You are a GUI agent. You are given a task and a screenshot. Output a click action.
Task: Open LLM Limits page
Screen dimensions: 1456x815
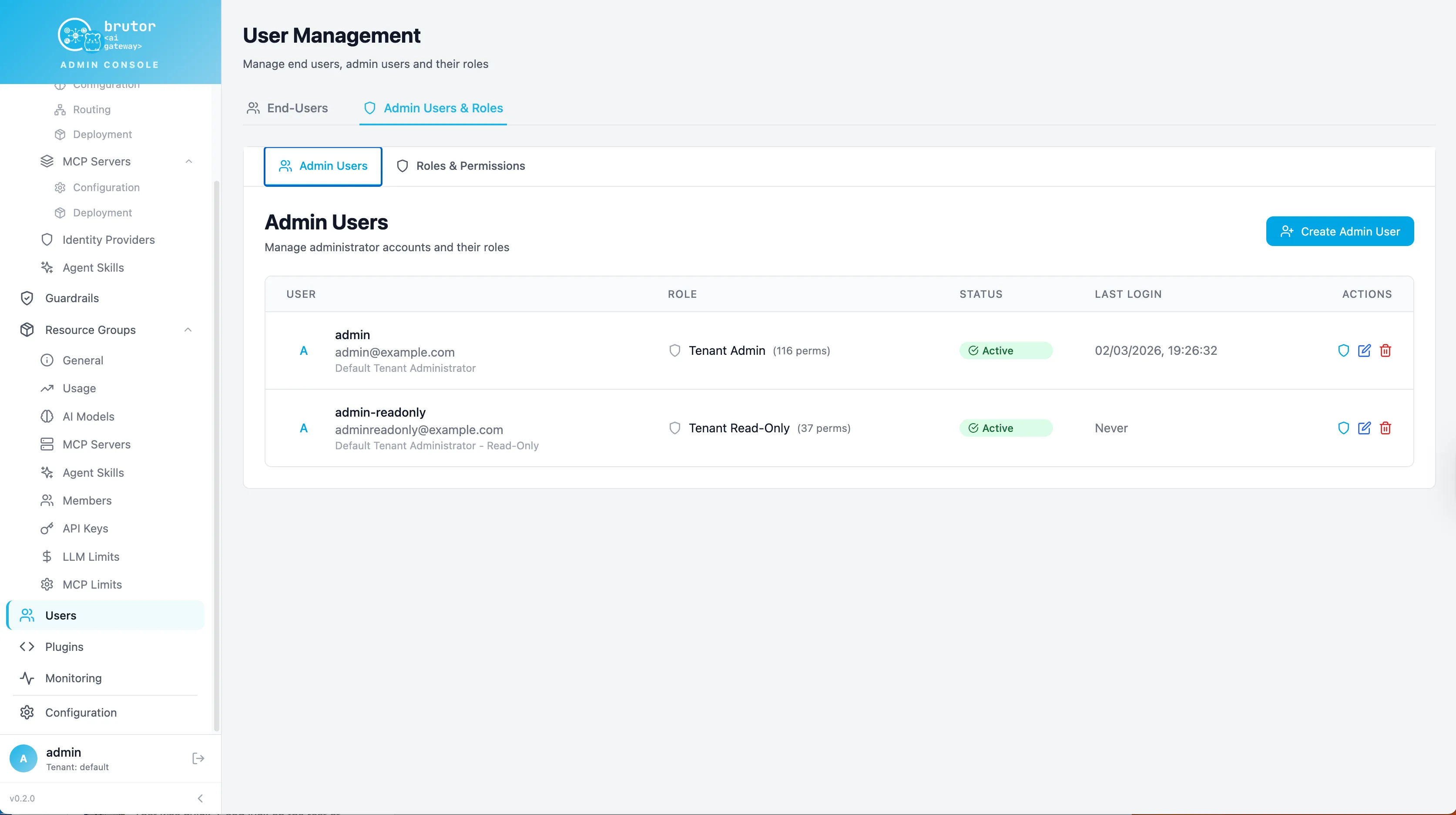(80, 557)
